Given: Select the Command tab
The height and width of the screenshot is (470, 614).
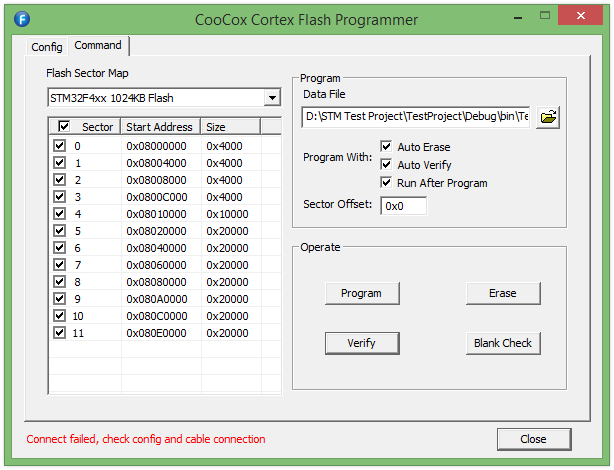Looking at the screenshot, I should point(98,45).
